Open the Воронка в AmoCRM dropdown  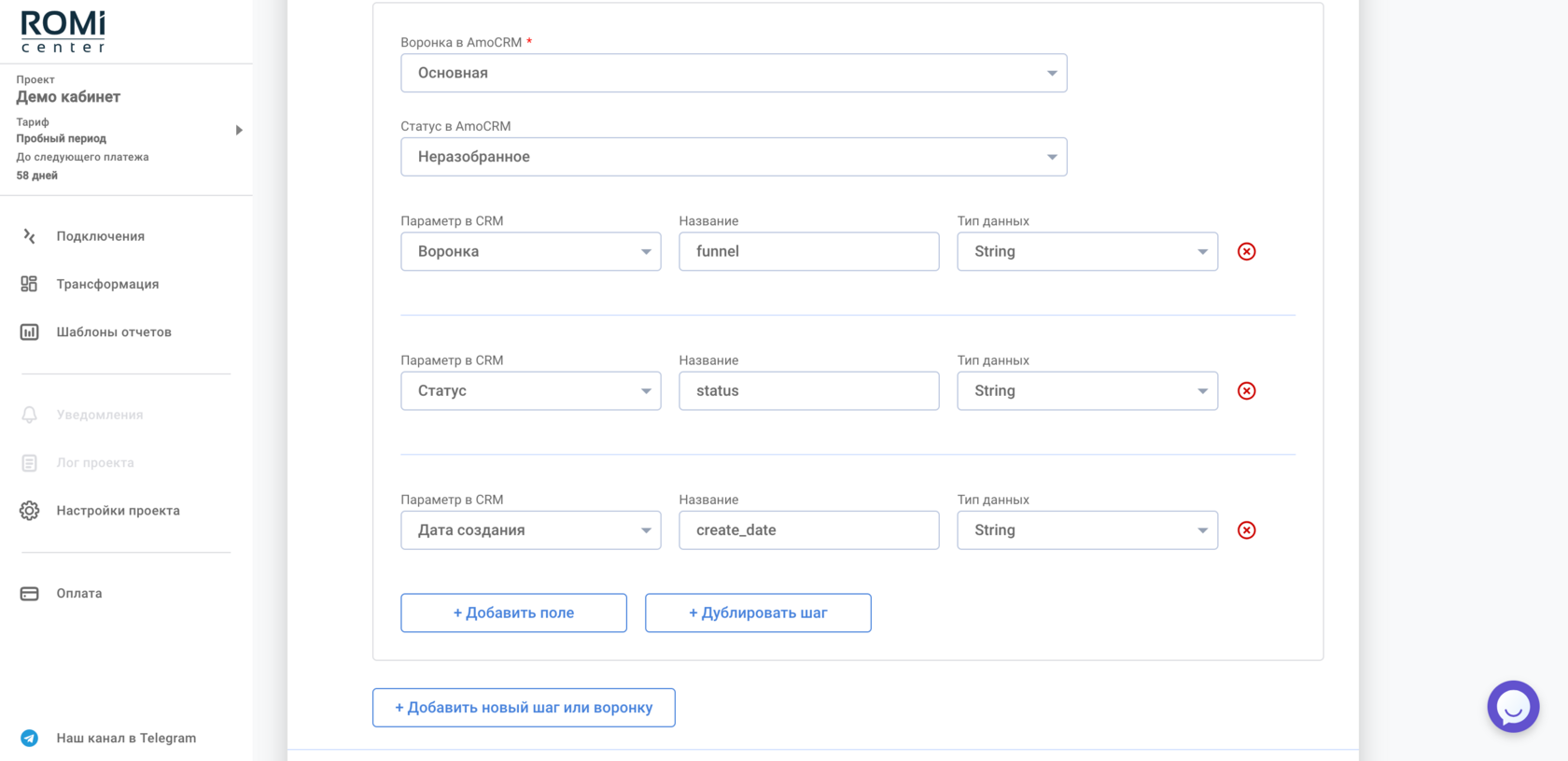[x=734, y=73]
